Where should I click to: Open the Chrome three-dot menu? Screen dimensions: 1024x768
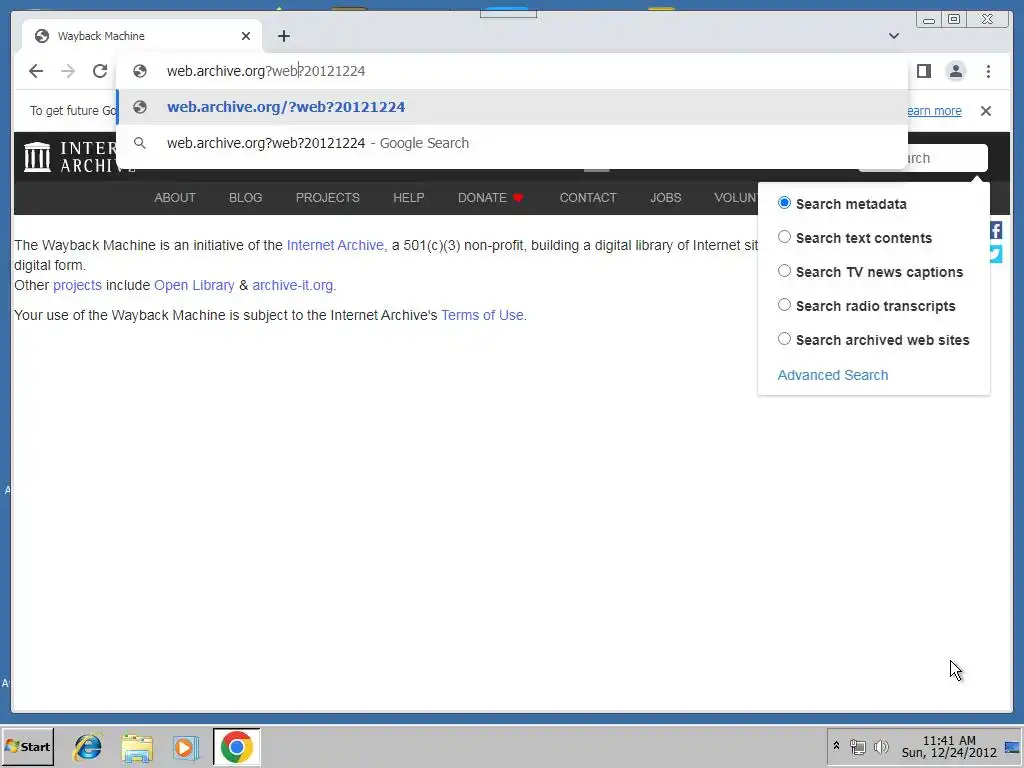pos(988,71)
